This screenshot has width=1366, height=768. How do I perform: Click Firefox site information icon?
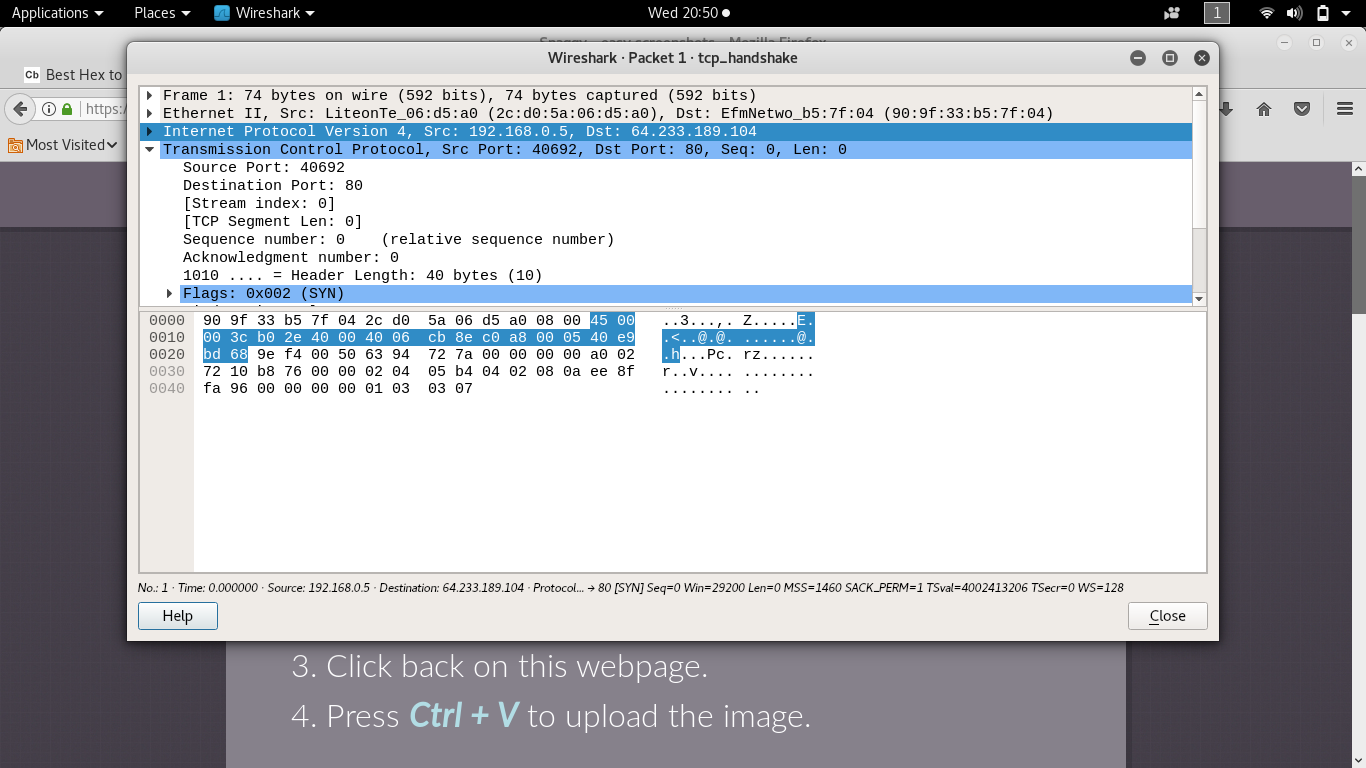[x=48, y=109]
